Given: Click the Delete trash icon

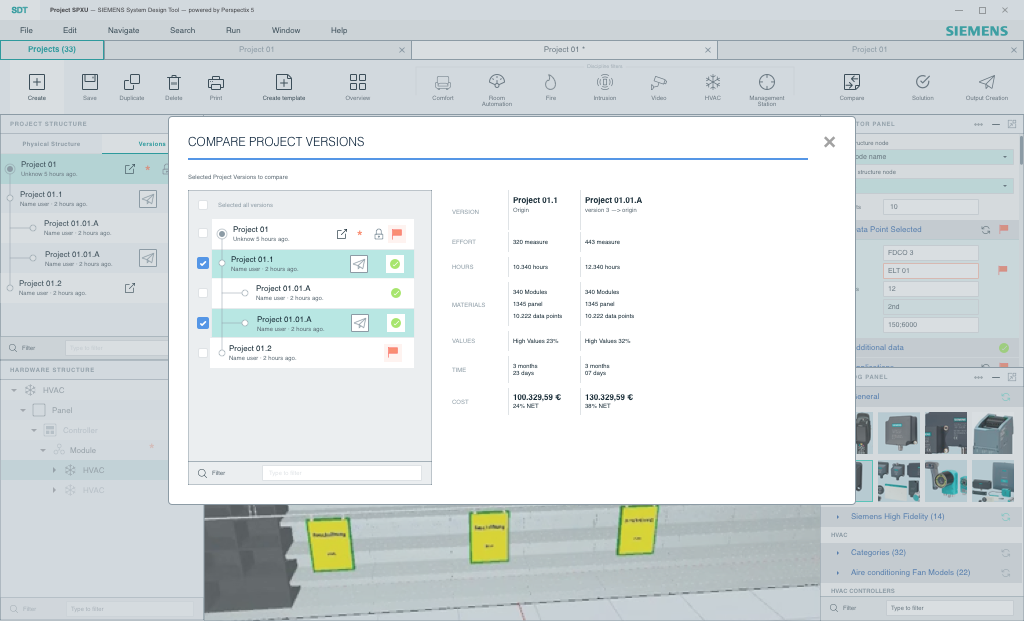Looking at the screenshot, I should [x=174, y=82].
